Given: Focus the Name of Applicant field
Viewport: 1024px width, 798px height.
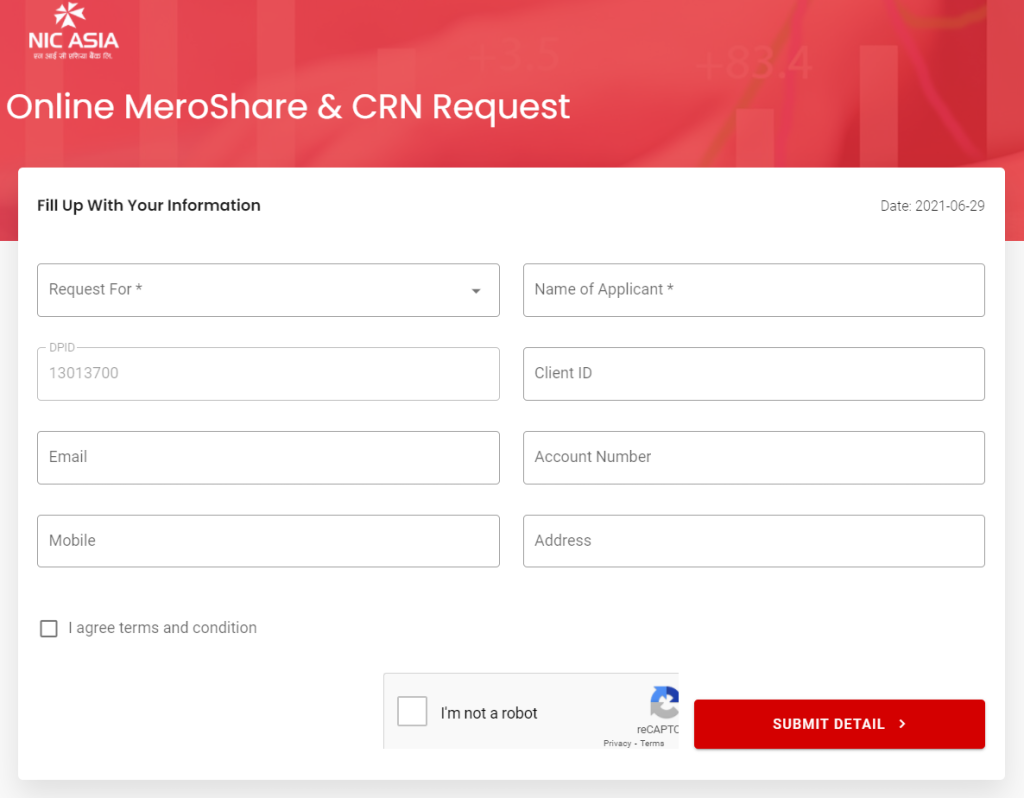Looking at the screenshot, I should pos(754,290).
